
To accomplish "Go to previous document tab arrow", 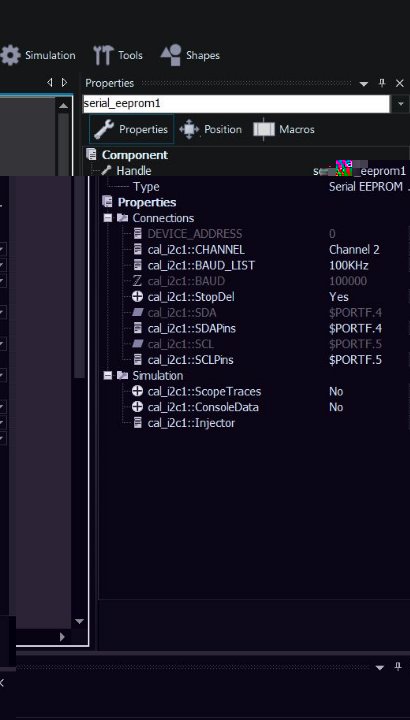I will point(50,82).
